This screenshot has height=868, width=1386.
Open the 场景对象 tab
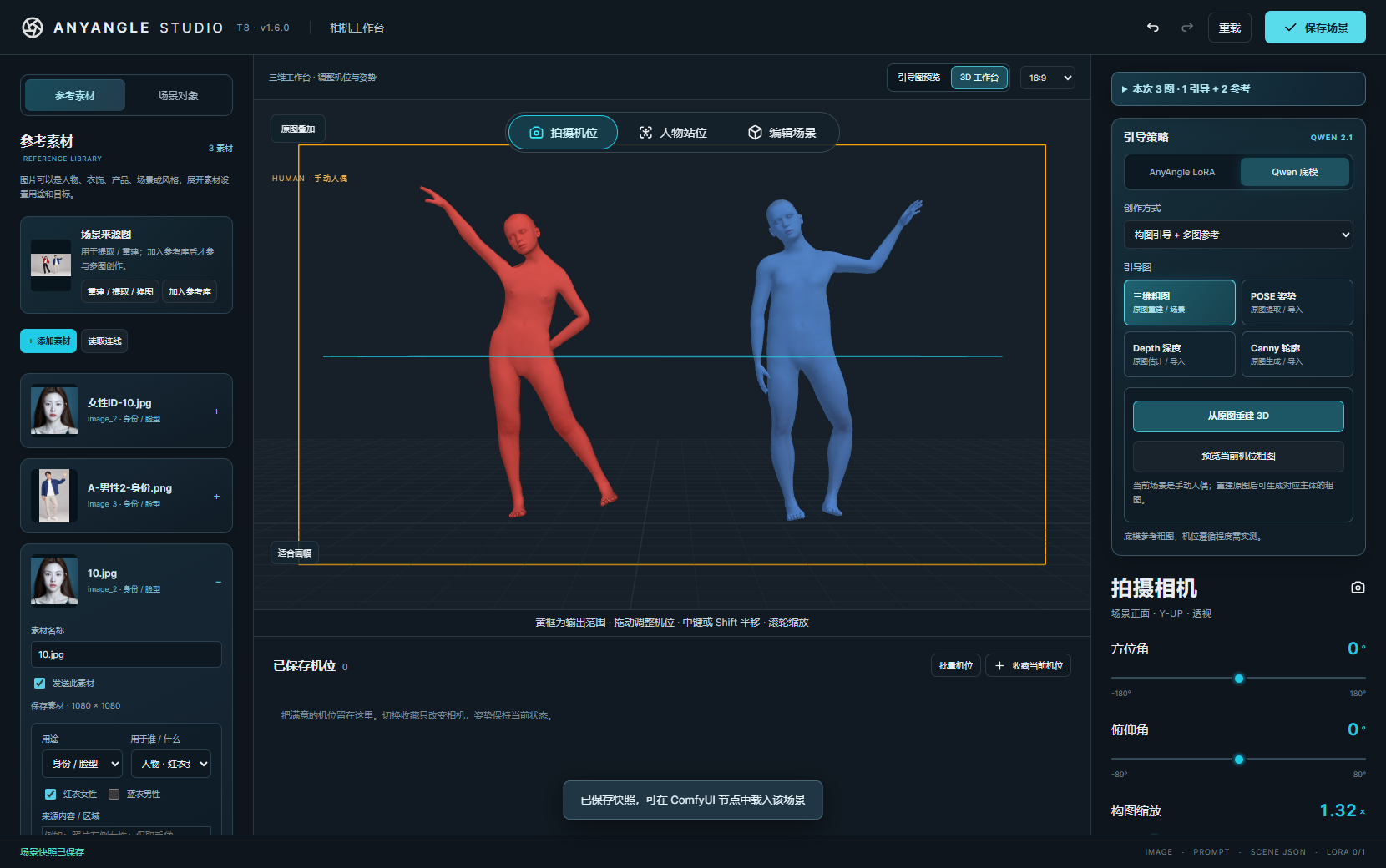(x=178, y=96)
